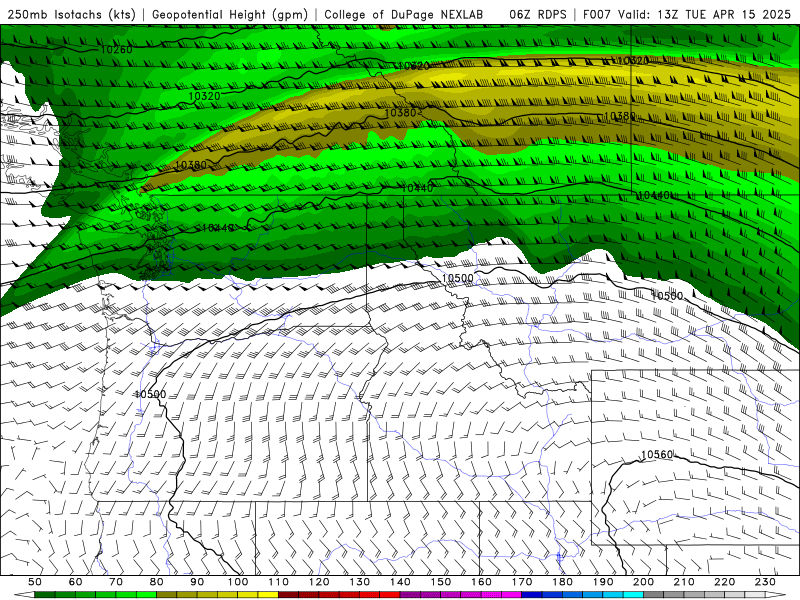Click the 180 value on the color scale

(562, 582)
